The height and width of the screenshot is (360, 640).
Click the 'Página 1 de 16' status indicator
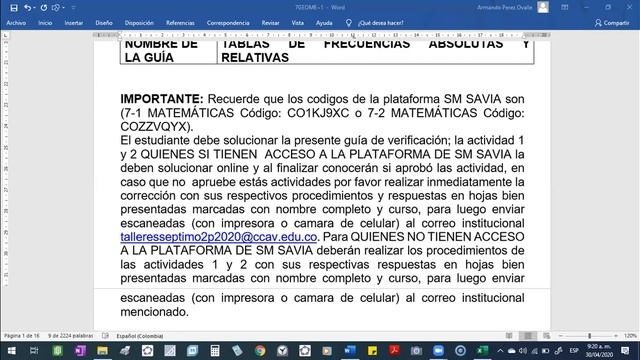coord(22,336)
